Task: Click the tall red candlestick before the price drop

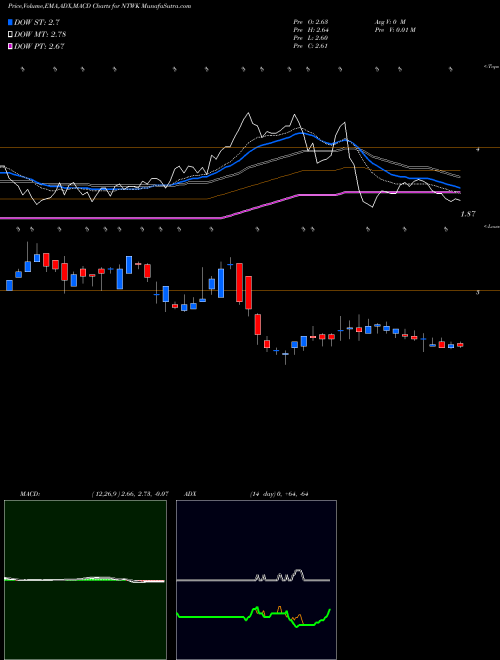Action: (239, 282)
